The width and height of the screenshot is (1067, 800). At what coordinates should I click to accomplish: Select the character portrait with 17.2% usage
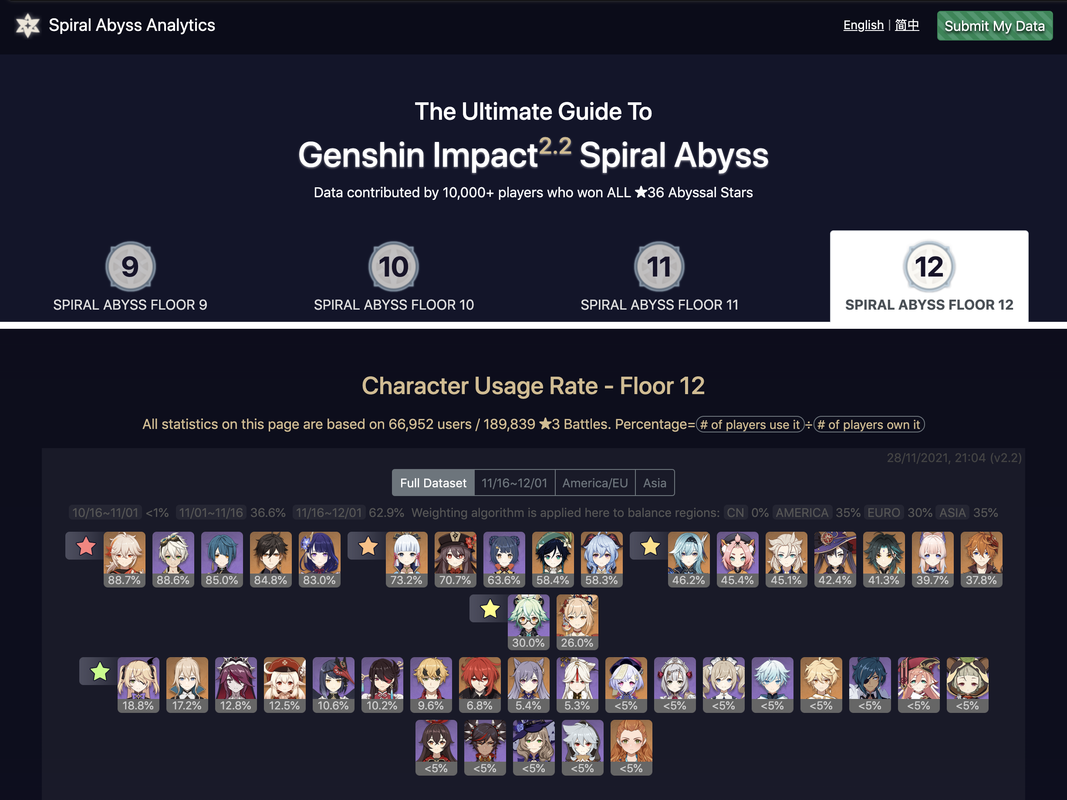(x=187, y=684)
